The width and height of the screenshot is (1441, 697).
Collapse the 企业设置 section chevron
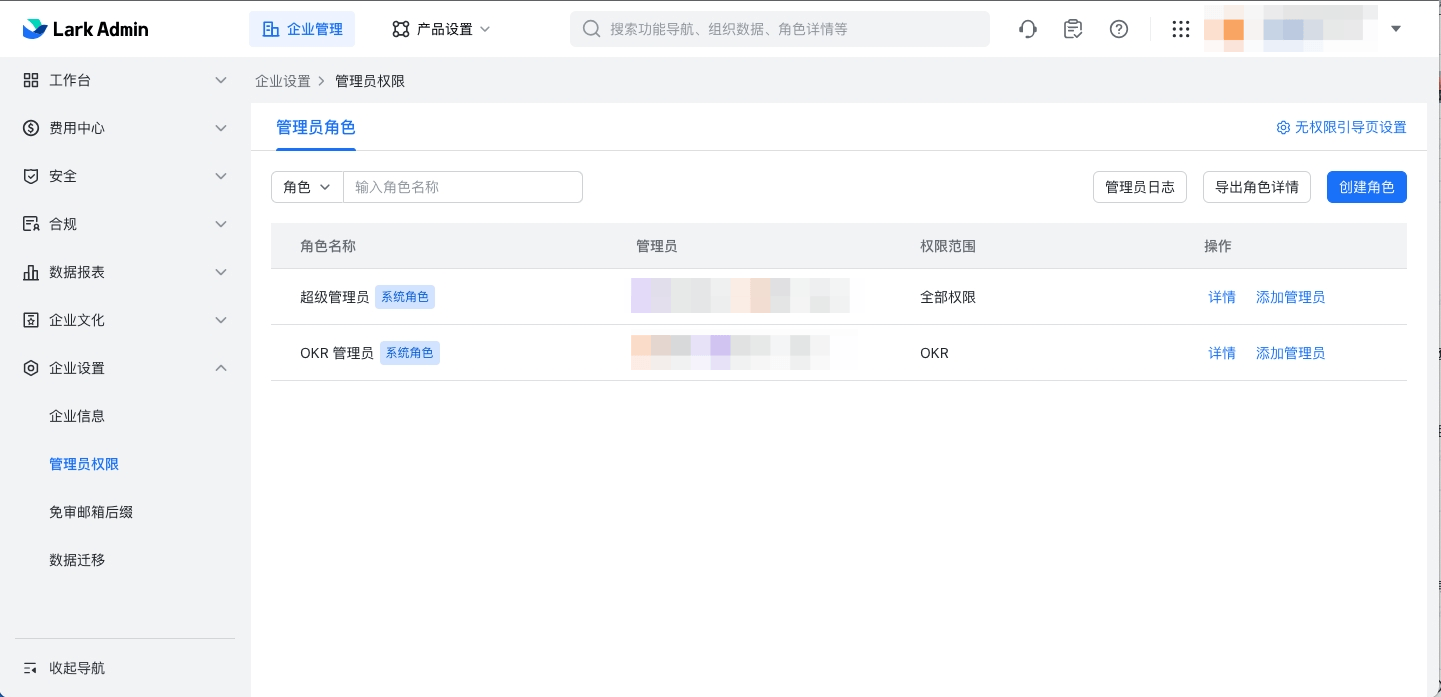[221, 368]
